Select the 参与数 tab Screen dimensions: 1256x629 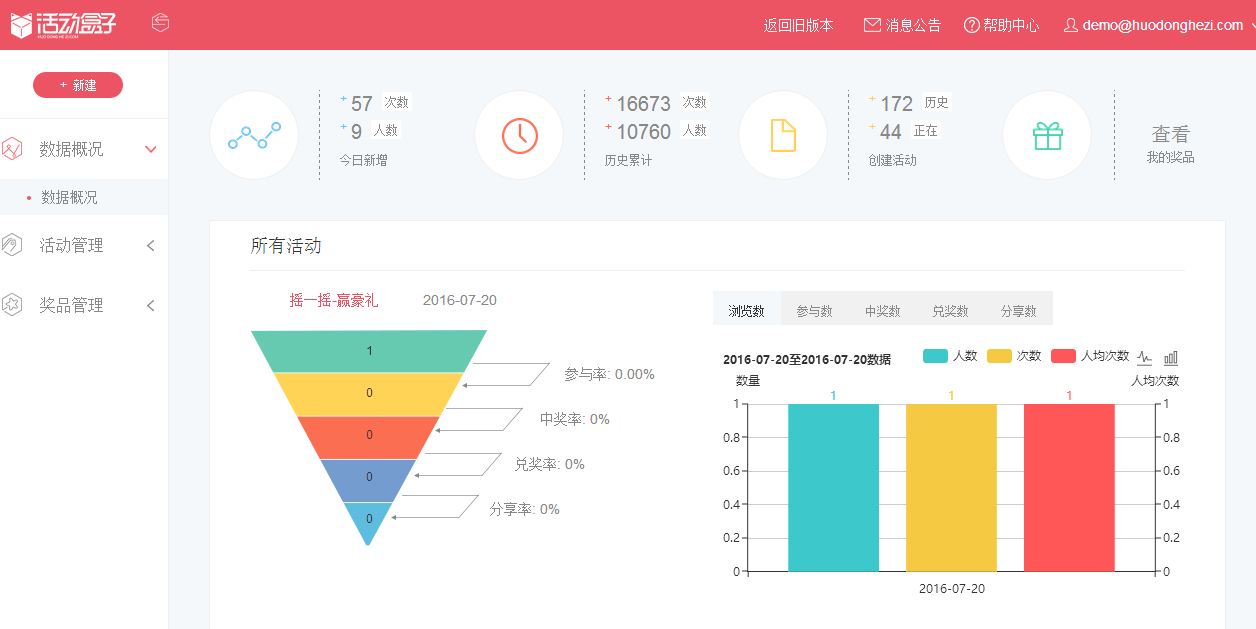click(x=815, y=309)
